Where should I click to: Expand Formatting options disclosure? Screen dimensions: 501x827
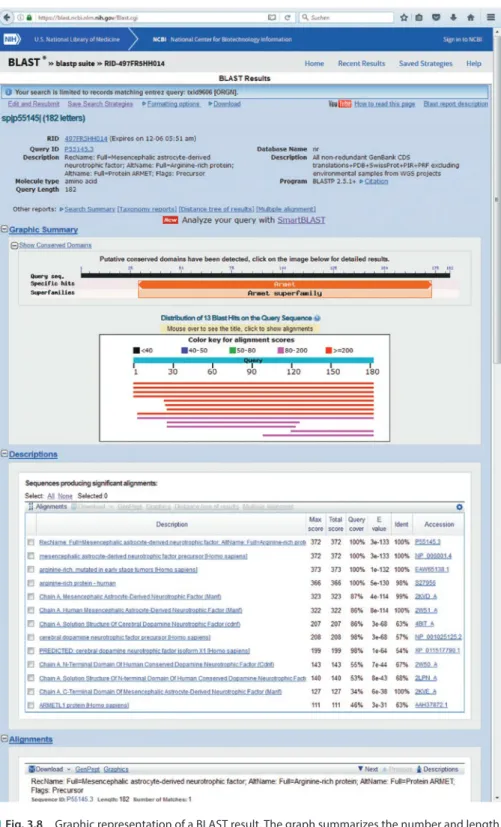tap(171, 104)
